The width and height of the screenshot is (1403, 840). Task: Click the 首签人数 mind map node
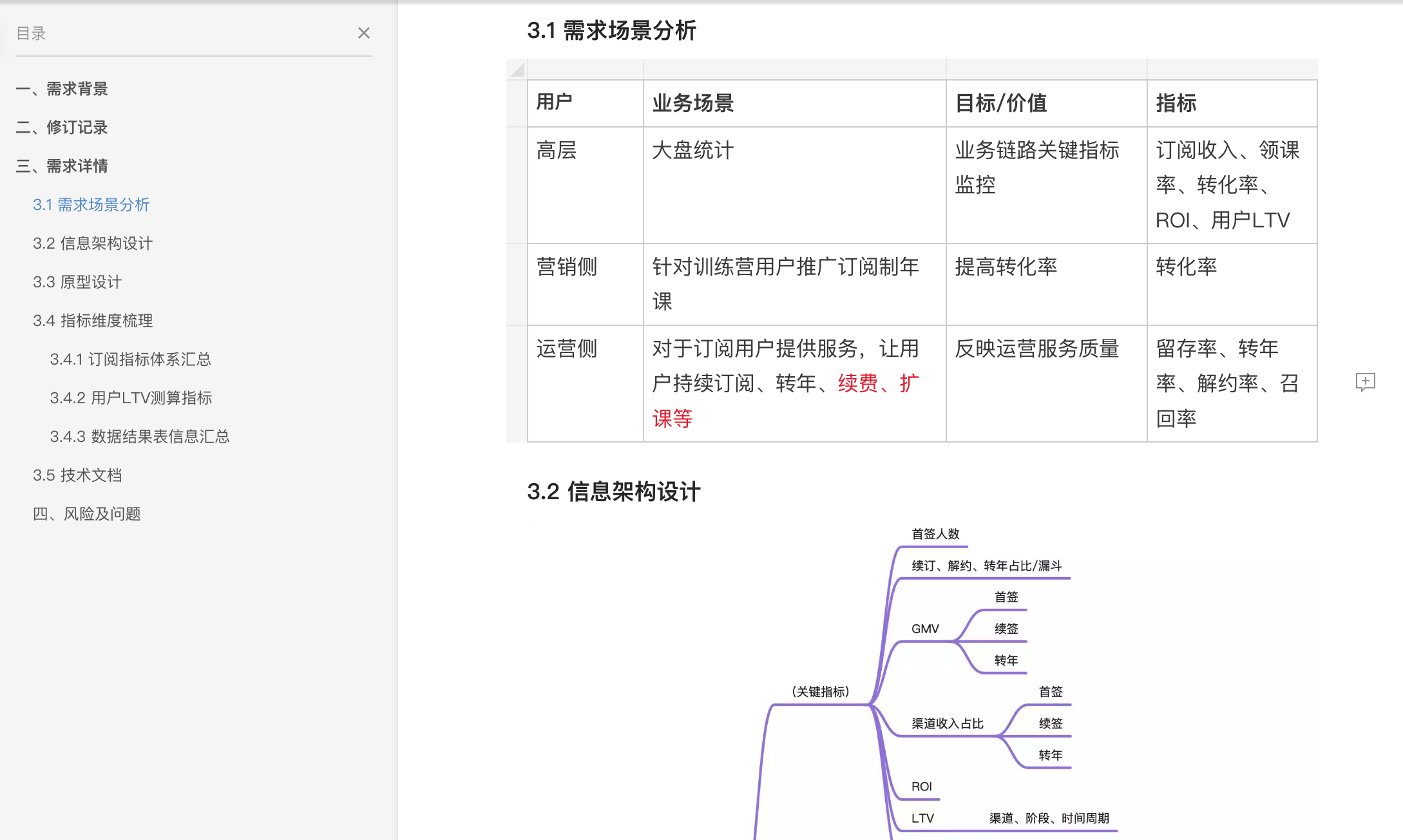click(x=935, y=534)
